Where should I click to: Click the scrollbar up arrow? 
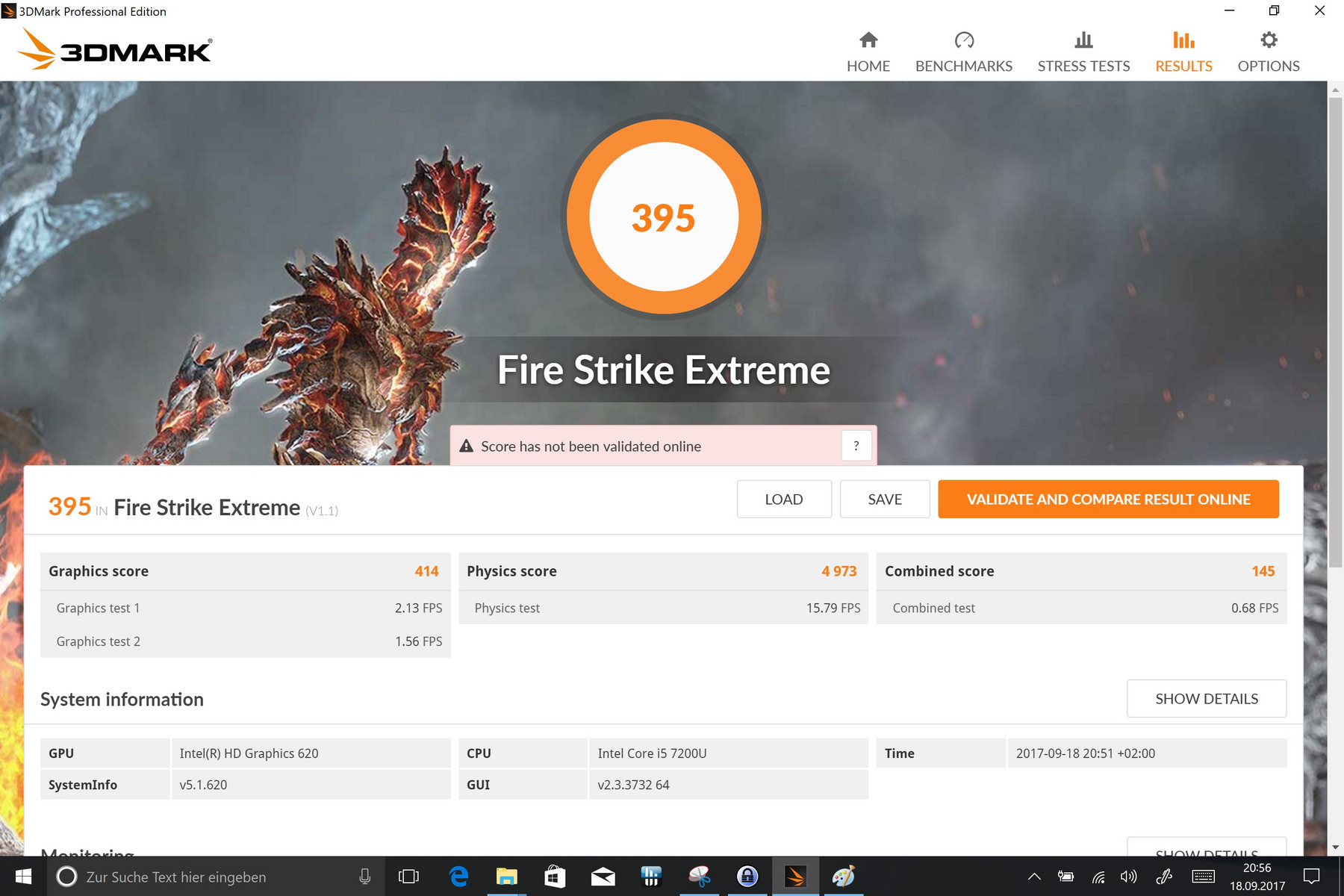tap(1335, 89)
